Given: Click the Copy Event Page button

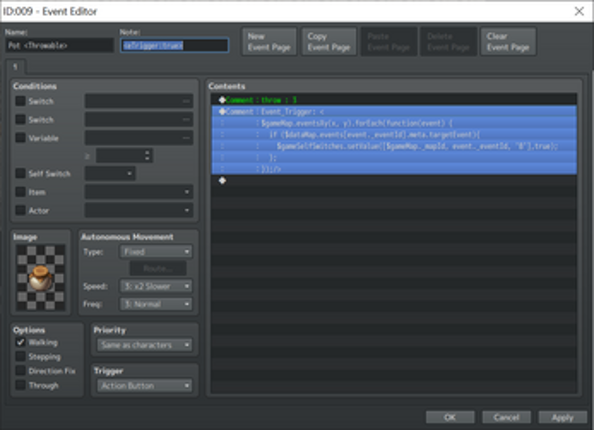Looking at the screenshot, I should coord(329,42).
